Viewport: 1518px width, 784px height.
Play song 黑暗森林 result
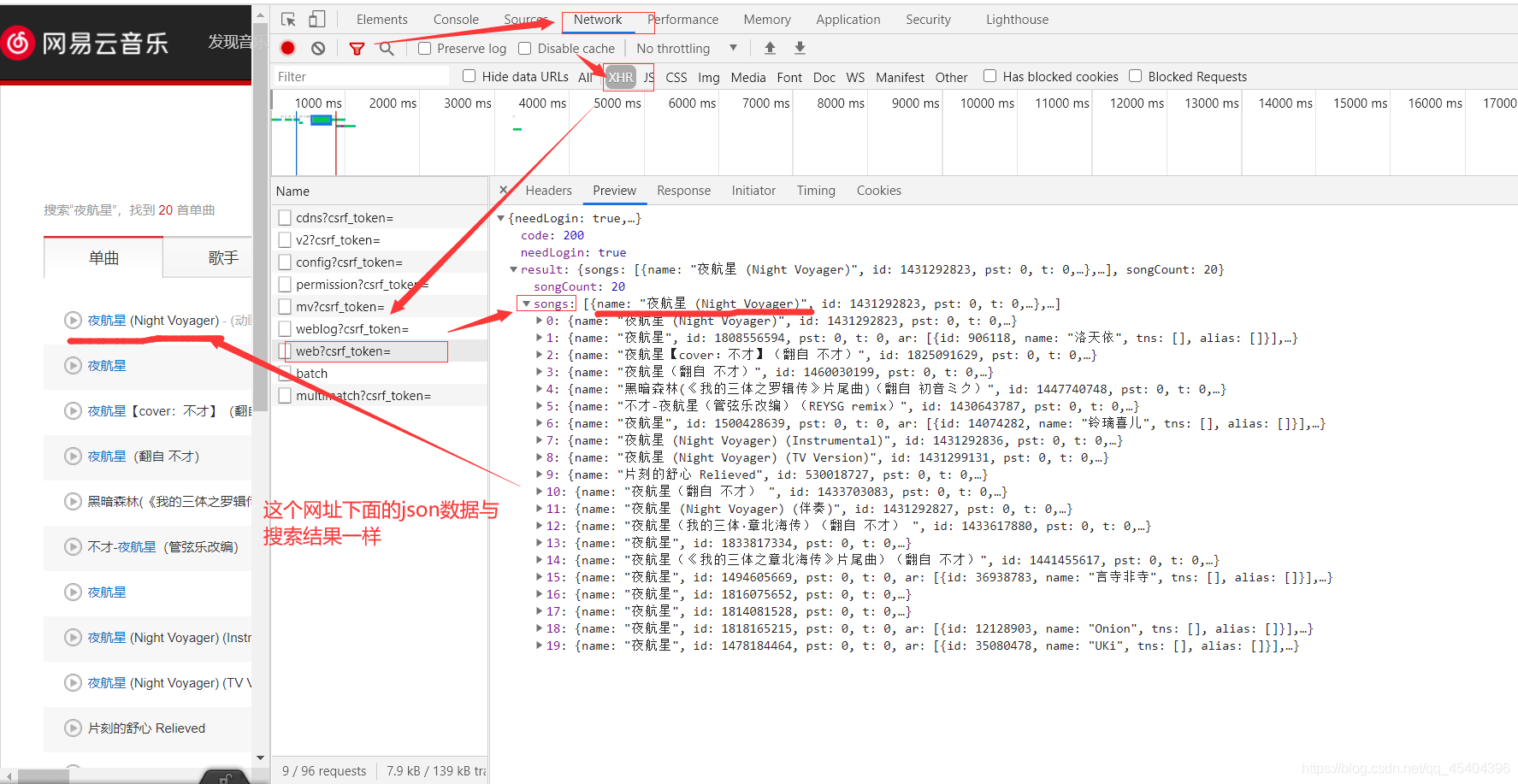coord(74,501)
